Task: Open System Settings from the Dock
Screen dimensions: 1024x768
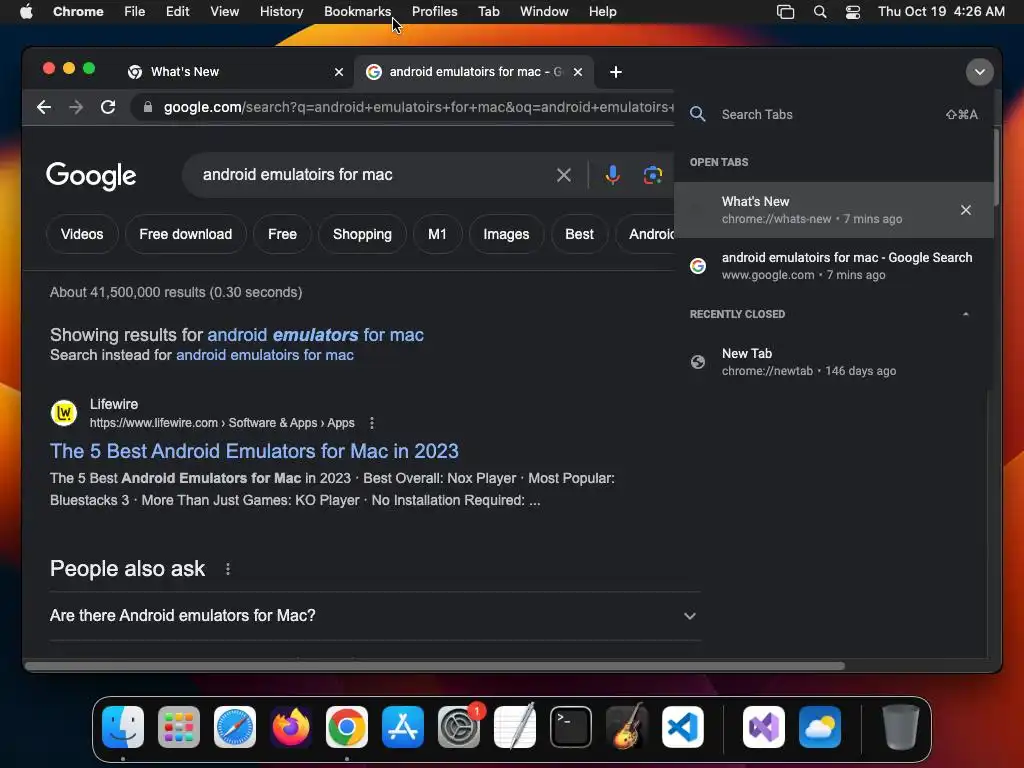Action: point(459,727)
